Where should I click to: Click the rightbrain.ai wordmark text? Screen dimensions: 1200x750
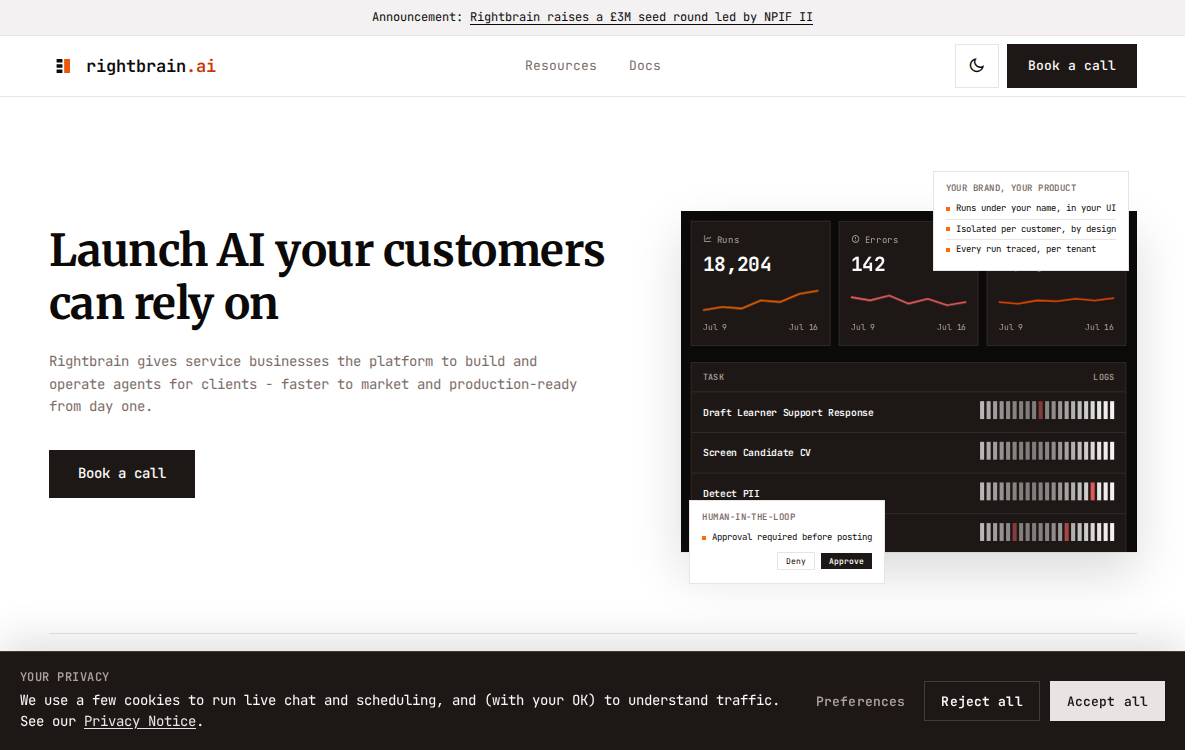pos(151,66)
